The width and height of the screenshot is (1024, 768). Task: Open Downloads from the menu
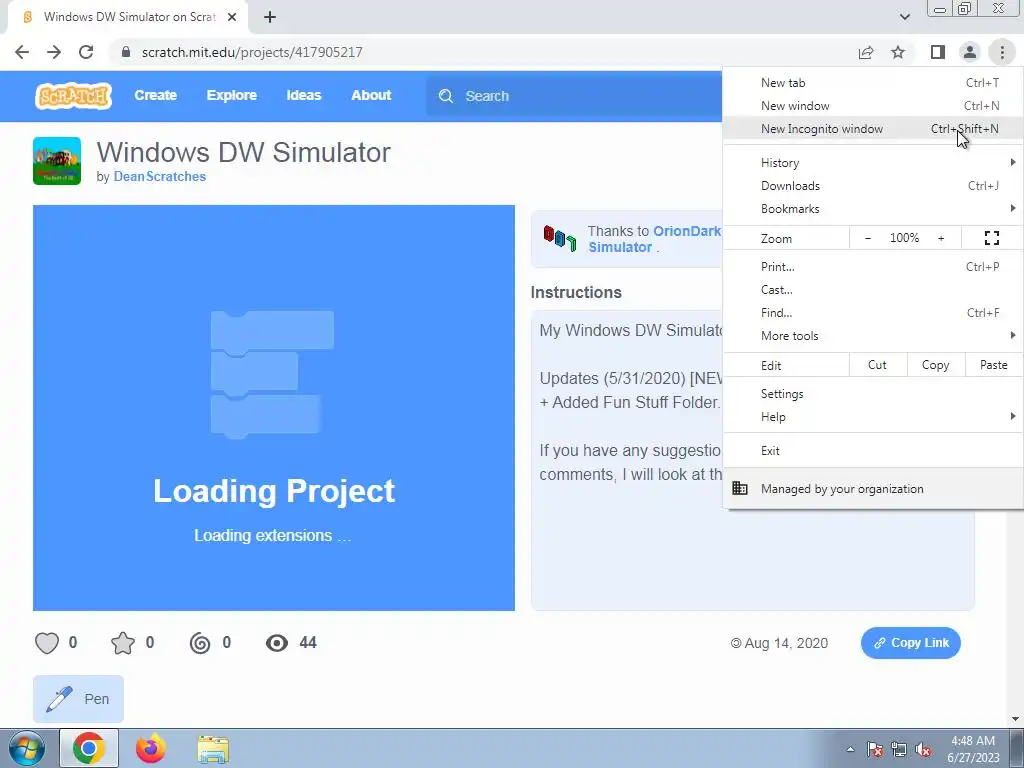[x=873, y=185]
